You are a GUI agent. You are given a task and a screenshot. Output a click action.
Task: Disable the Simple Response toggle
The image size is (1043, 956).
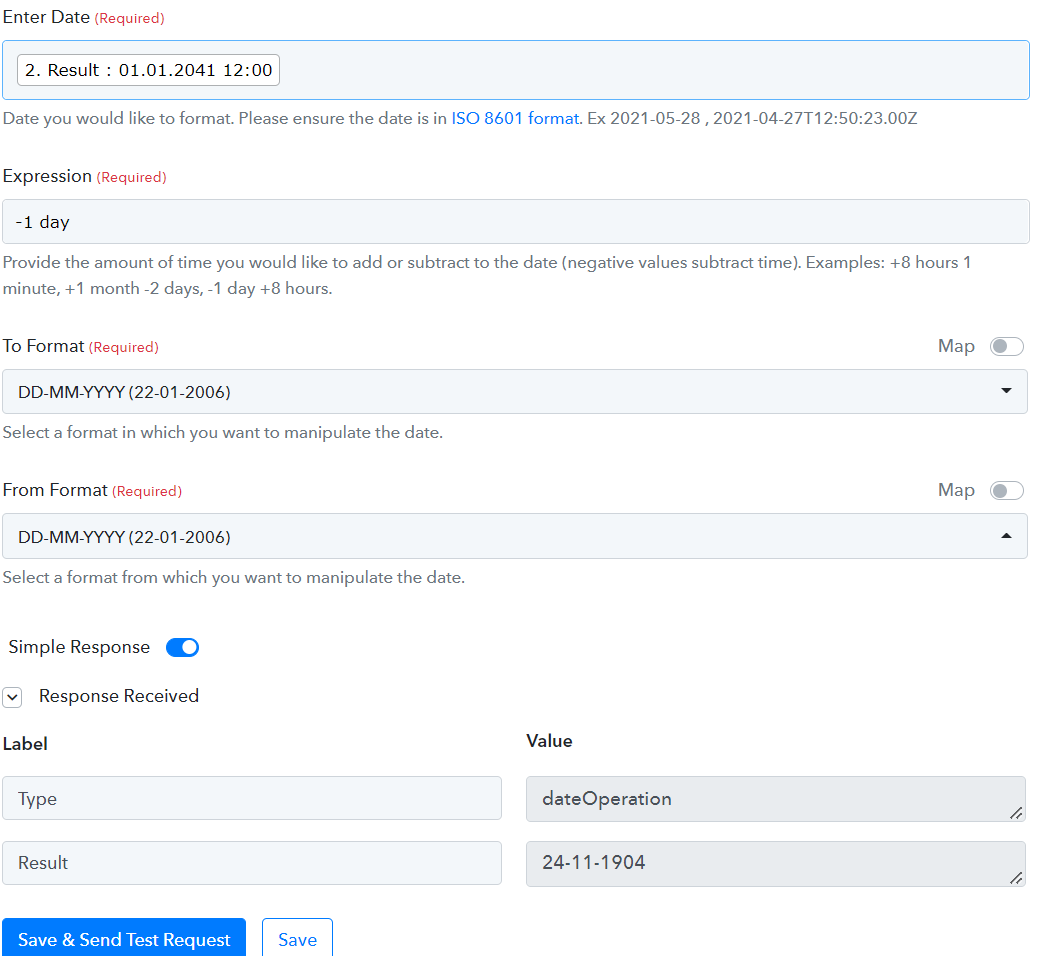pyautogui.click(x=182, y=647)
